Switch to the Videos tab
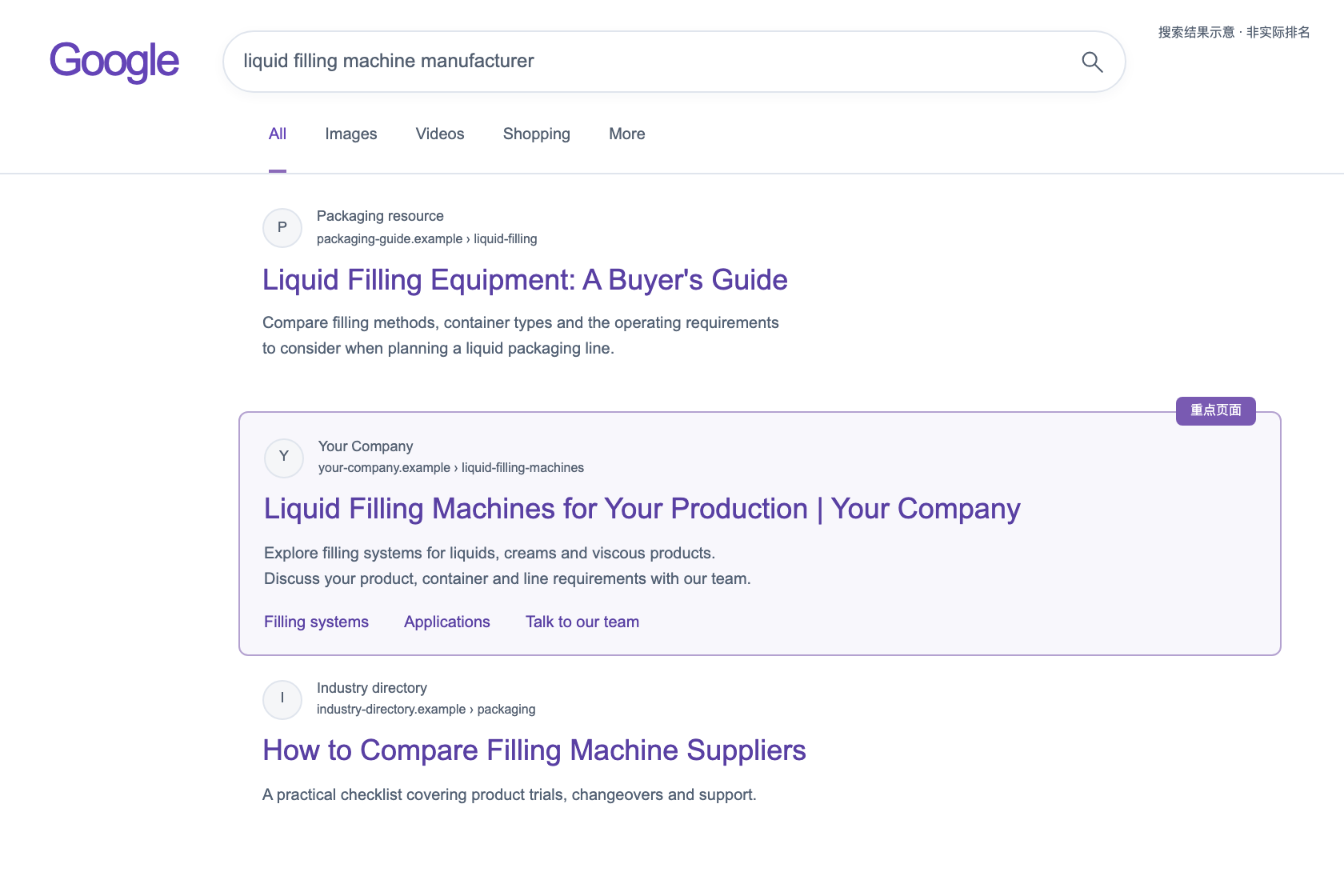 point(440,134)
